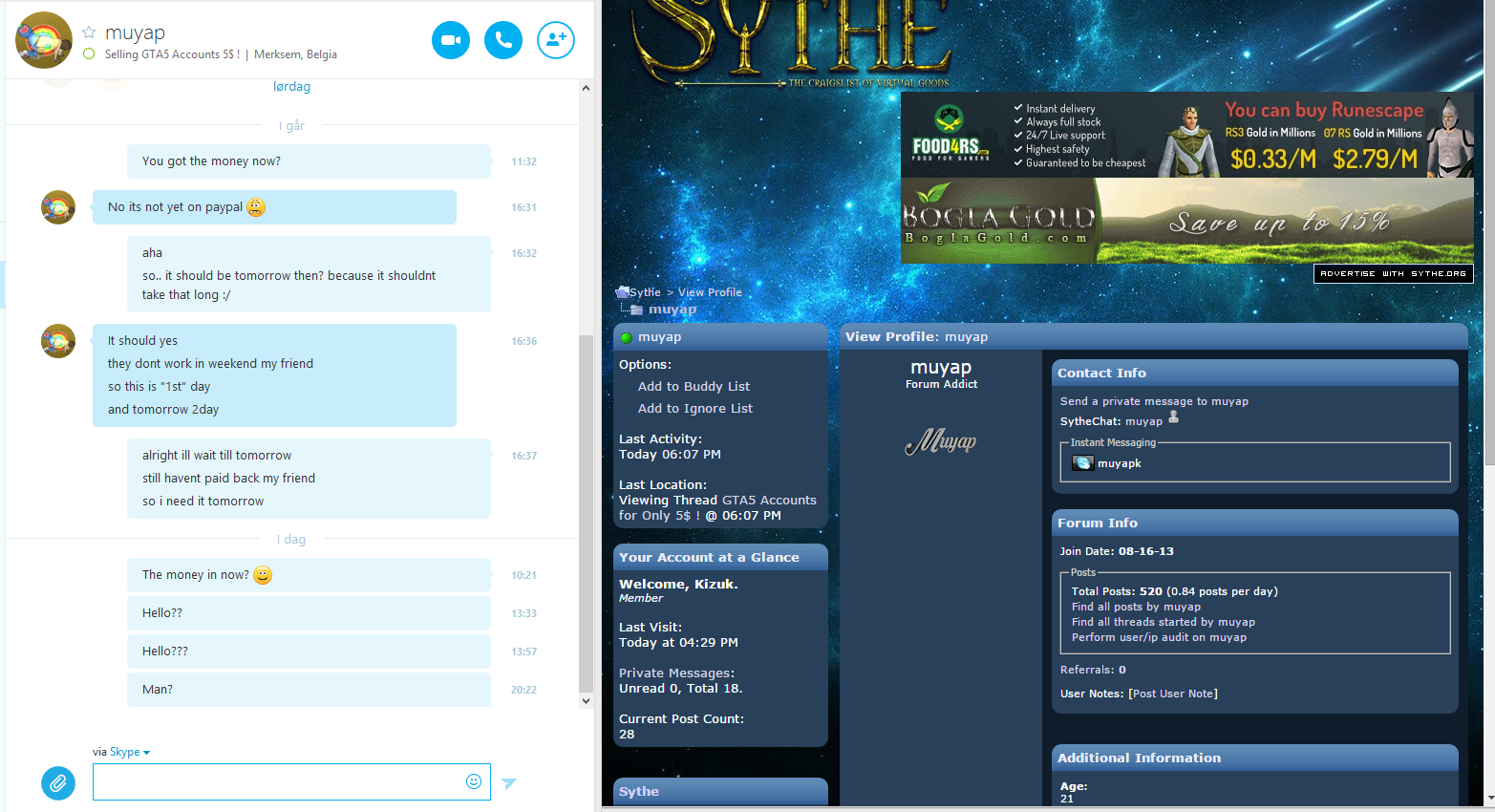Click 'Your Account at a Glance' header

click(x=720, y=557)
